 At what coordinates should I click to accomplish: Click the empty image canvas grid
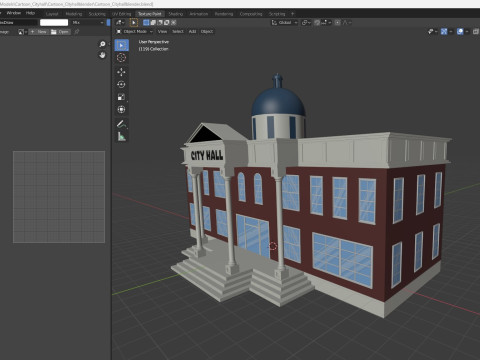(x=59, y=197)
